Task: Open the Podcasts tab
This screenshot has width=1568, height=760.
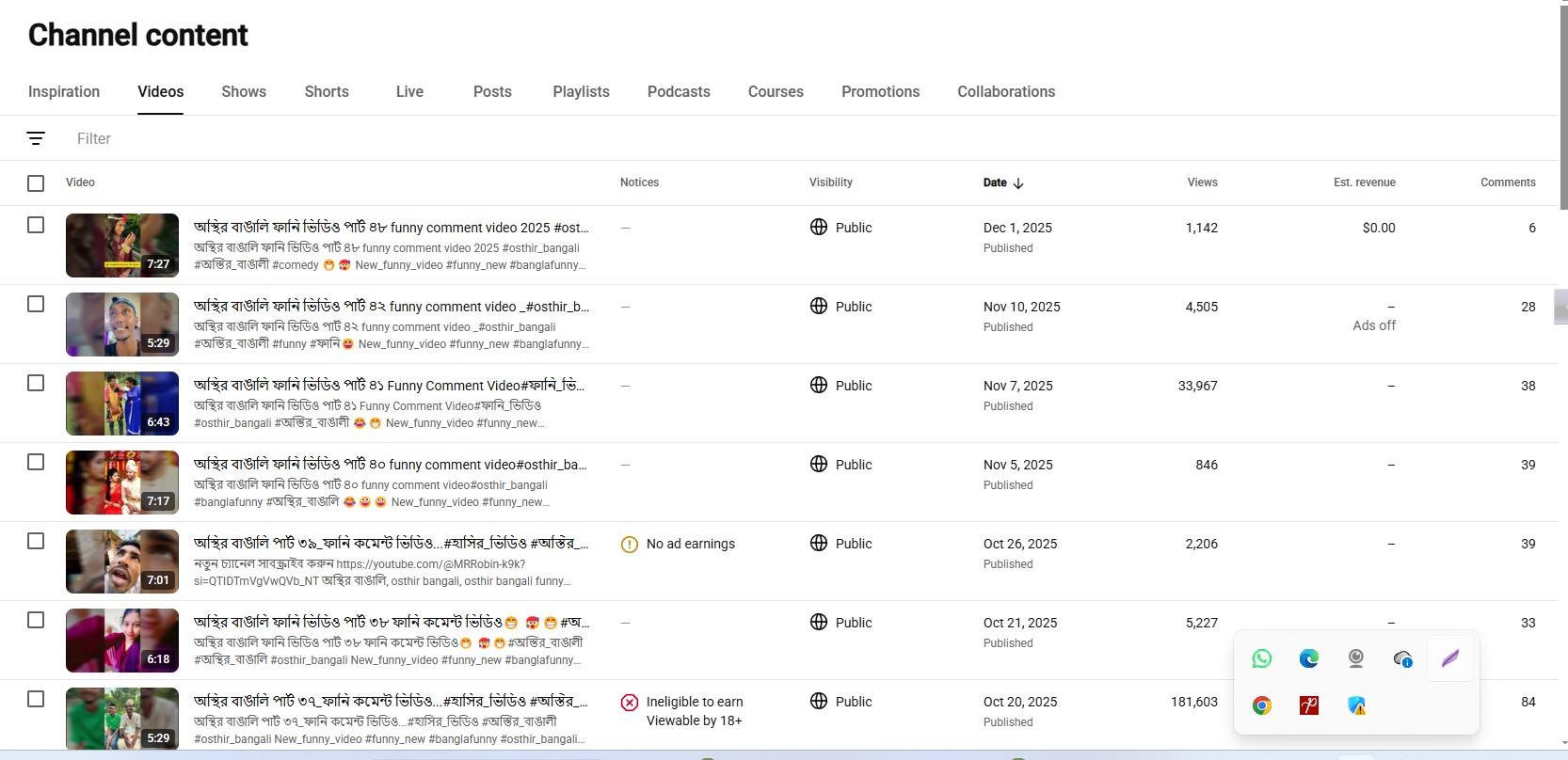Action: [x=679, y=91]
